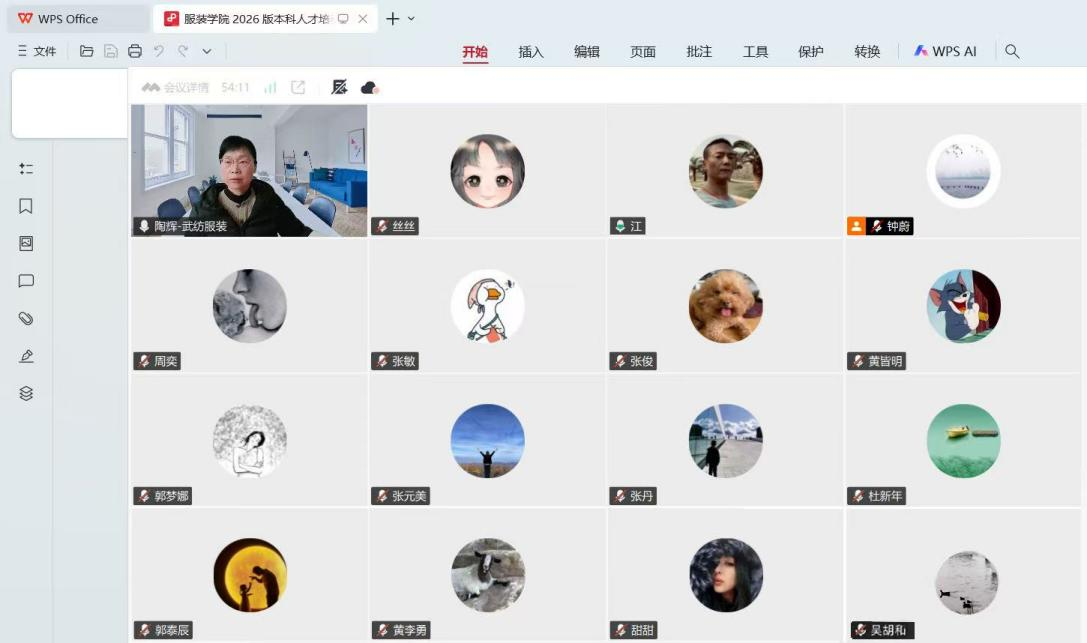Open the layers panel icon

click(26, 393)
